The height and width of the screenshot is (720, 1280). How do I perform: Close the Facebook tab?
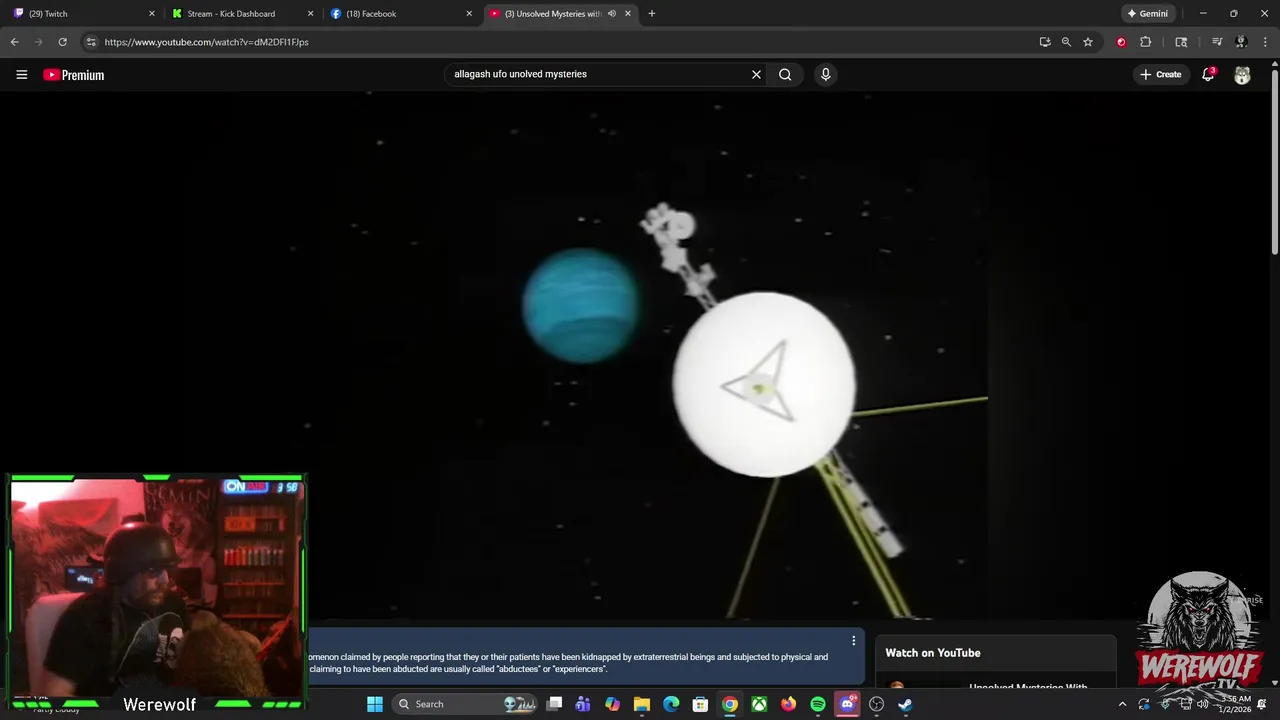469,14
